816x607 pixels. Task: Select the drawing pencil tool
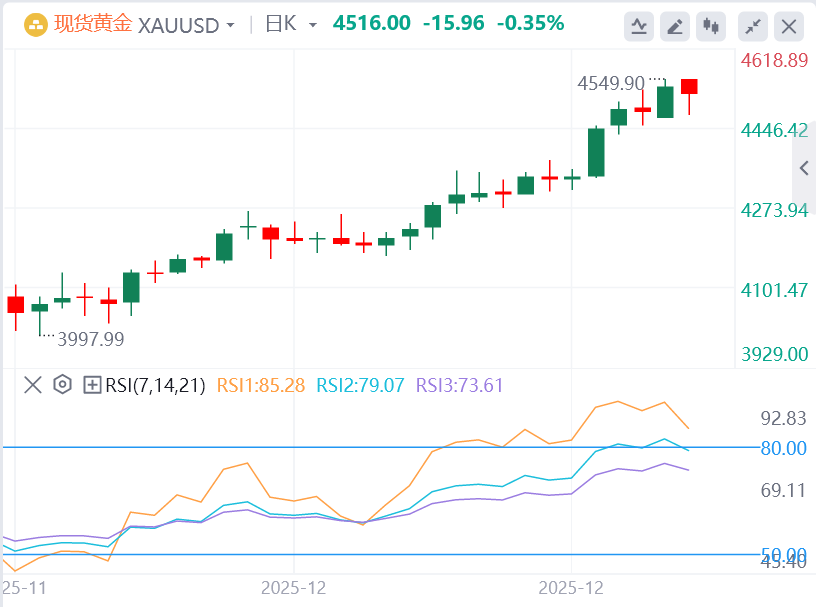coord(676,25)
